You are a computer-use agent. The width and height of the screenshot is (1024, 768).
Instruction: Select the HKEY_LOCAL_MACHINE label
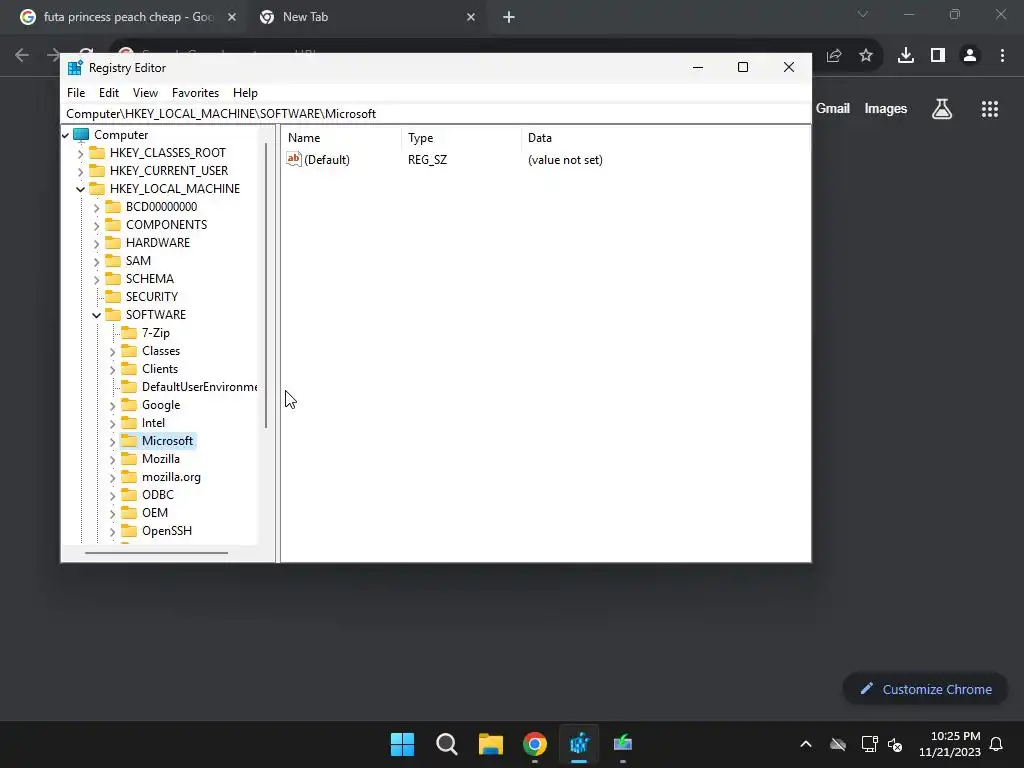[174, 189]
